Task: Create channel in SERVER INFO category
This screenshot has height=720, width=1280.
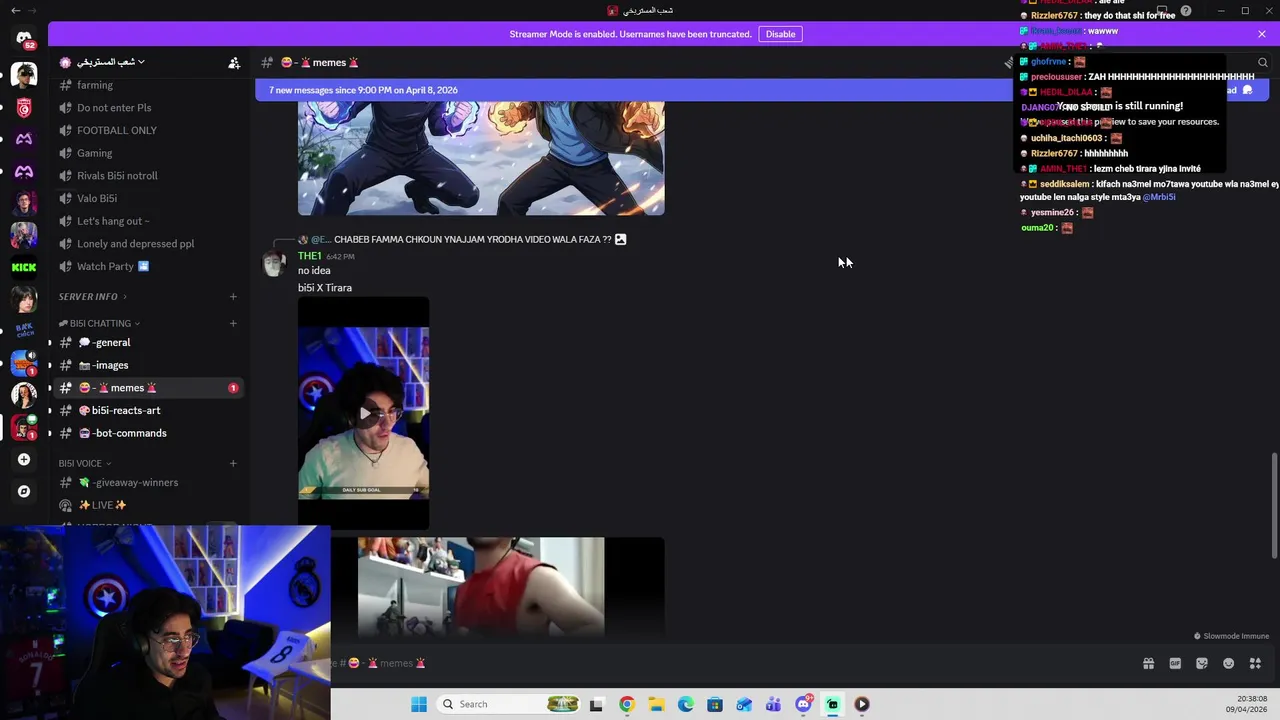Action: click(x=233, y=296)
